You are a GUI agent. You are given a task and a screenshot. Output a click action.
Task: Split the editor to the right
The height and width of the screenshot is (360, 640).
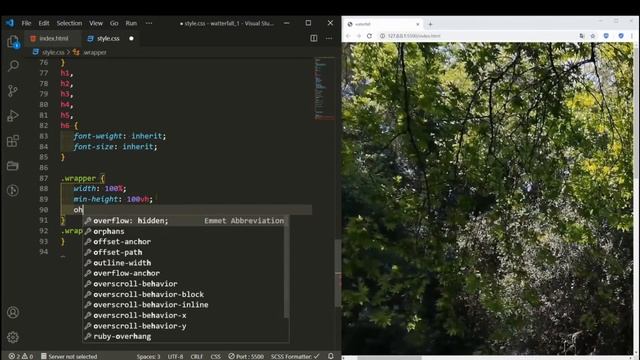point(313,38)
